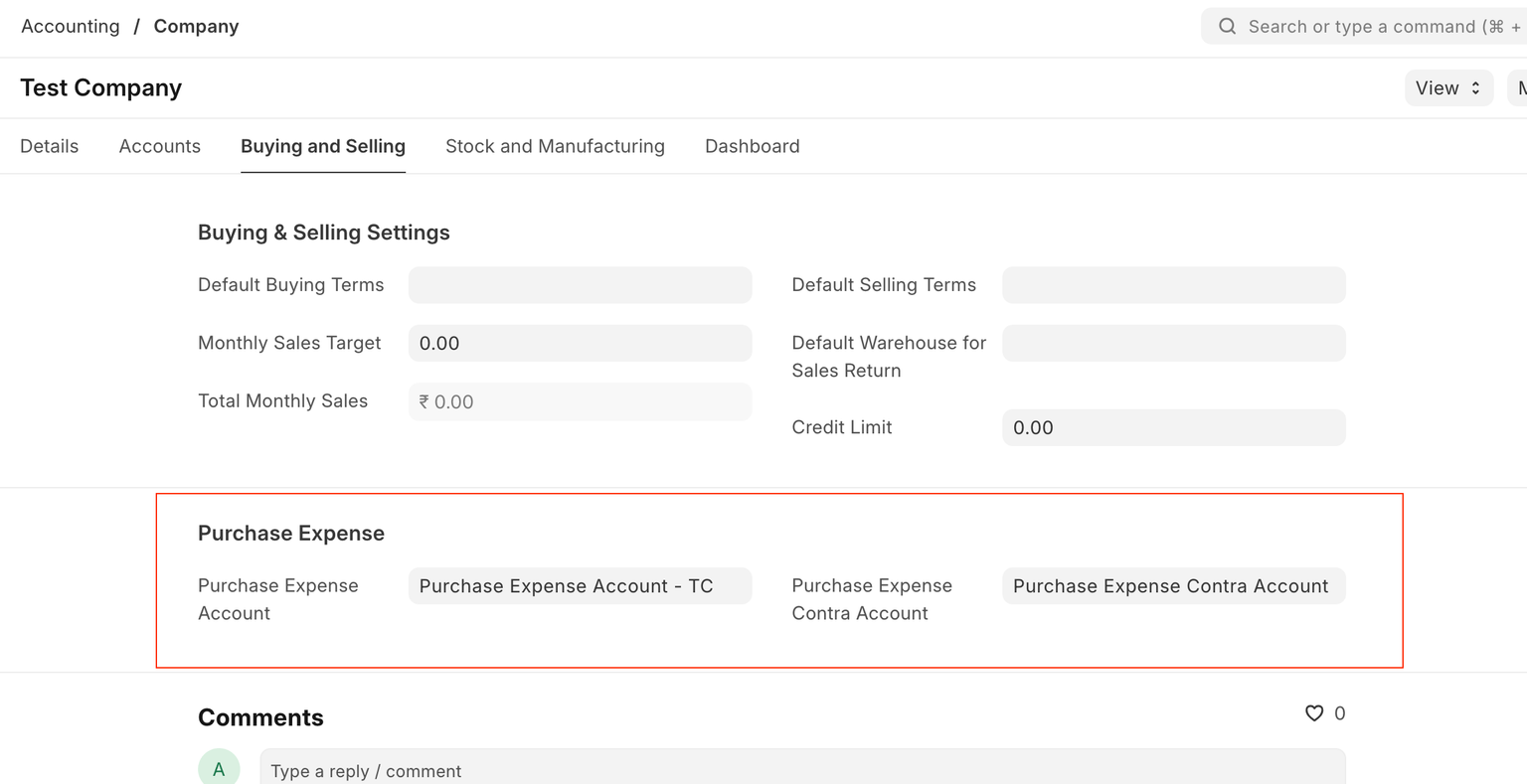This screenshot has width=1527, height=784.
Task: Select the Buying and Selling tab
Action: click(x=323, y=146)
